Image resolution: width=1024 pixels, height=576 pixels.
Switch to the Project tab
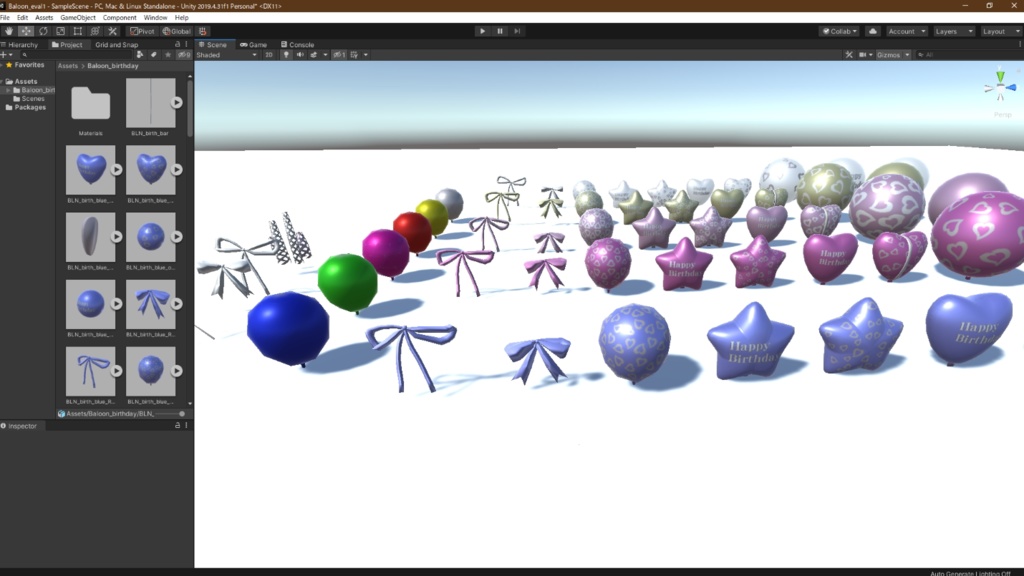pyautogui.click(x=67, y=44)
